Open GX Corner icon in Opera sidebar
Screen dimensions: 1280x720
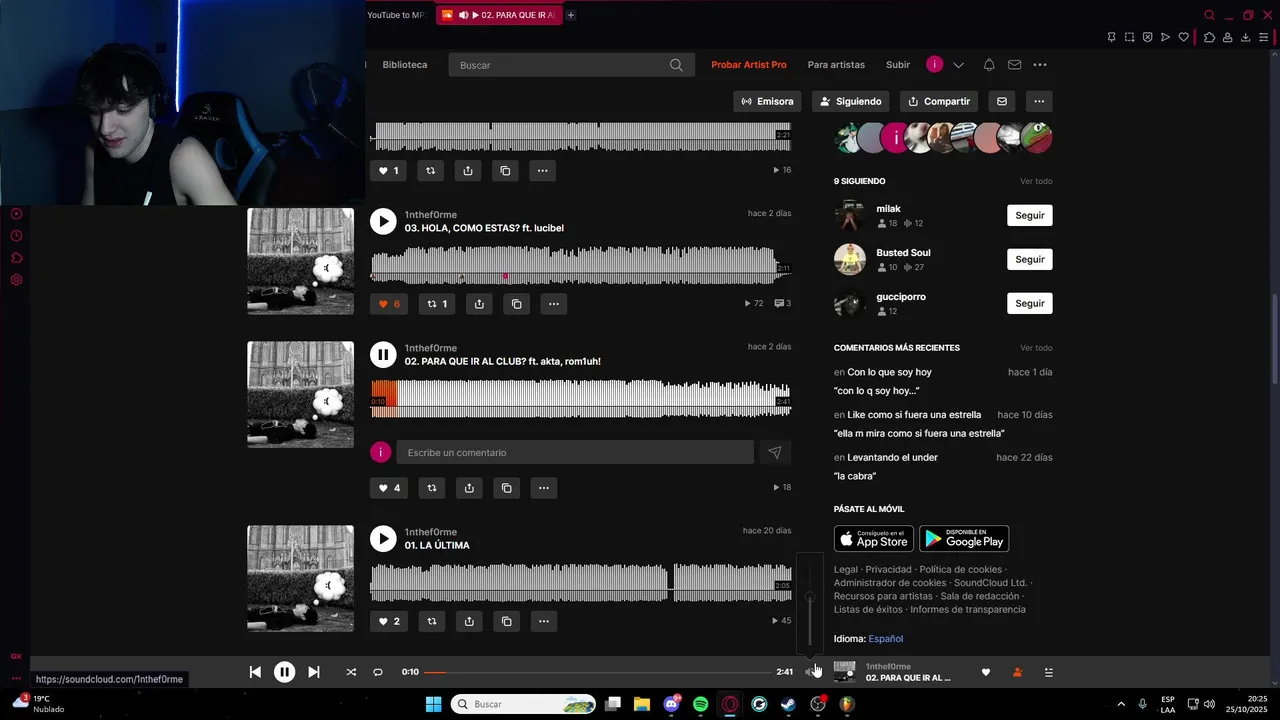(16, 656)
